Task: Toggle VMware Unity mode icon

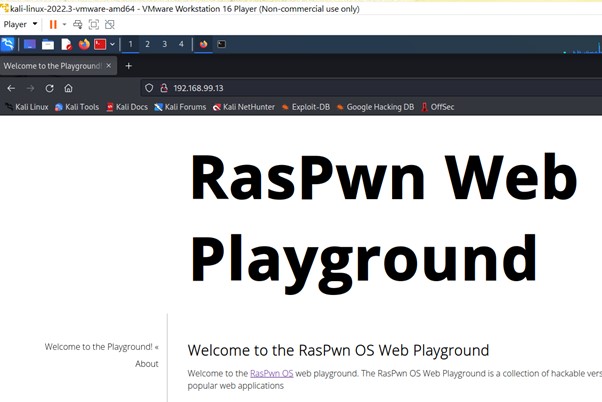Action: (110, 25)
